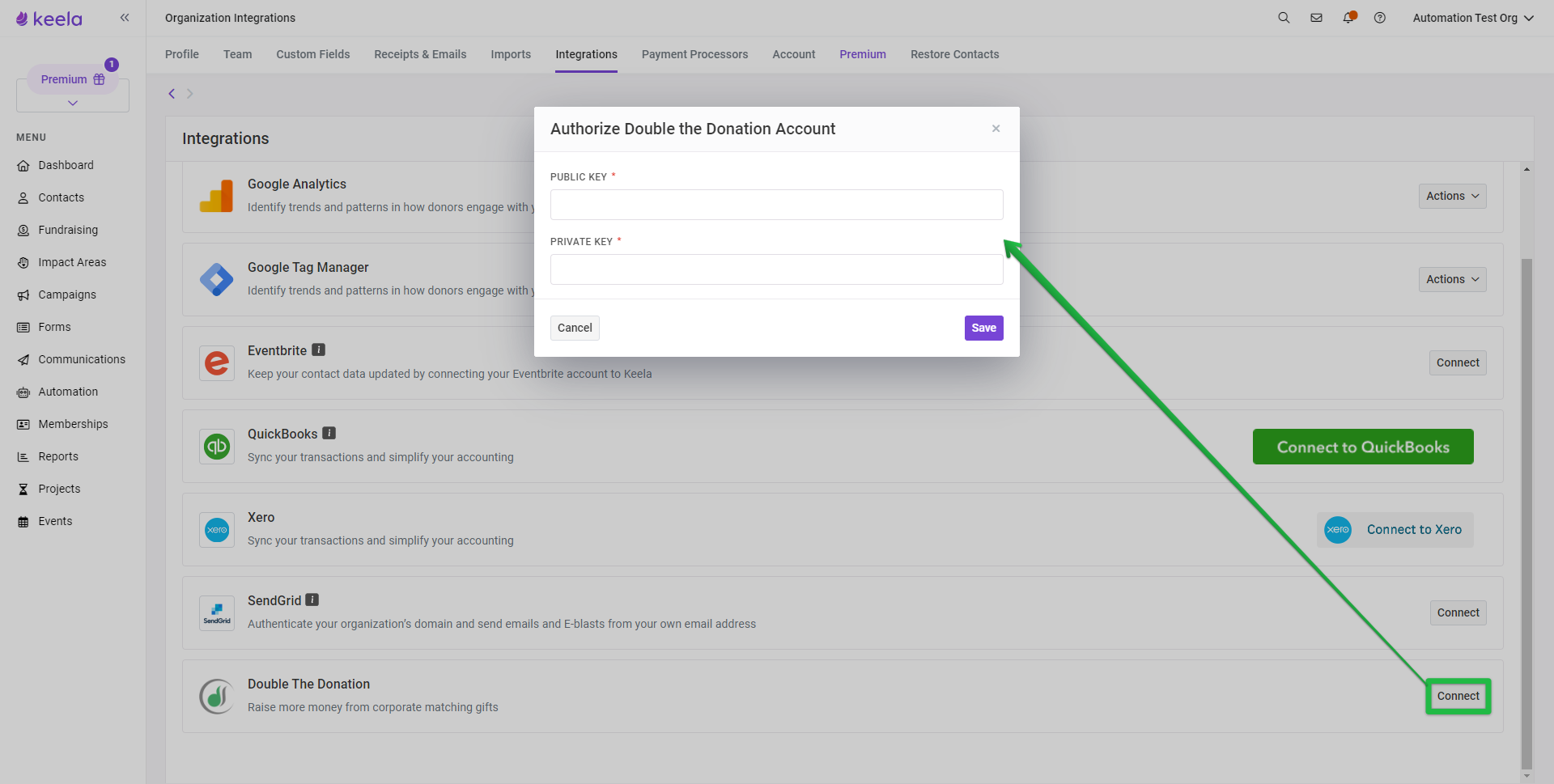Open Contacts from the sidebar menu

[x=62, y=197]
